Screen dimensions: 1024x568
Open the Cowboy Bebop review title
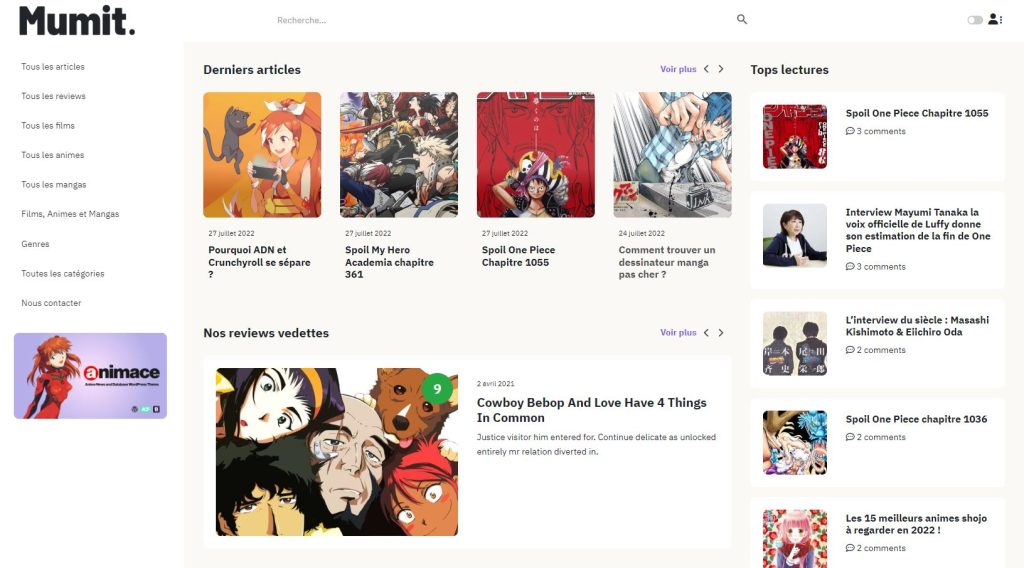click(591, 410)
